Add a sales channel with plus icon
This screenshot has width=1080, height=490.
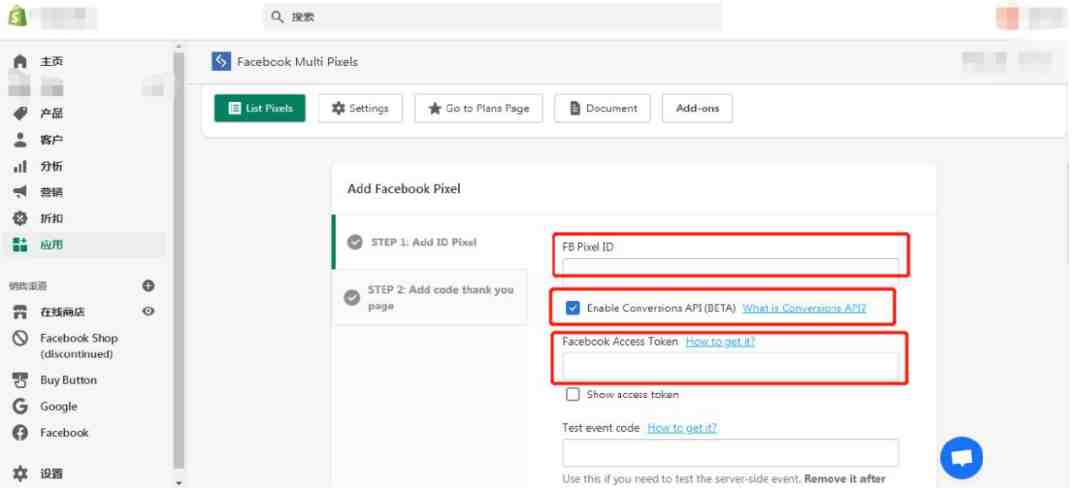pos(148,285)
